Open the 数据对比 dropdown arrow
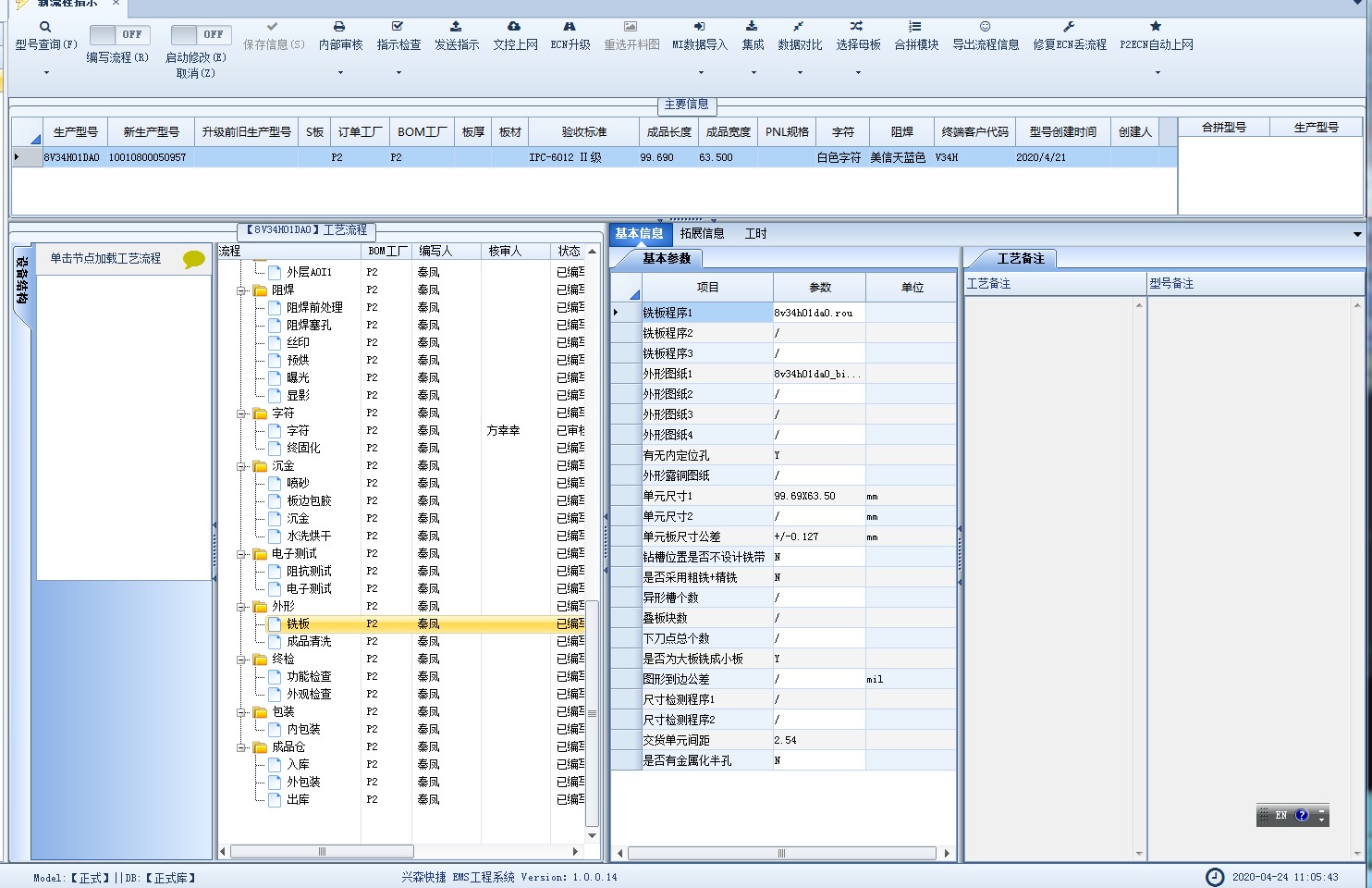 (x=799, y=72)
